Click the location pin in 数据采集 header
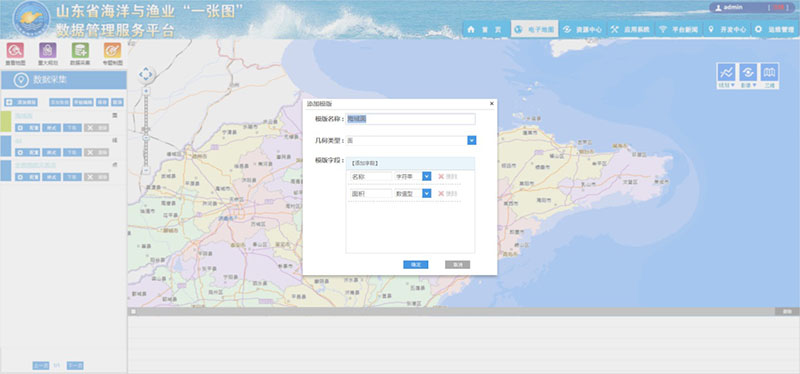 tap(21, 80)
